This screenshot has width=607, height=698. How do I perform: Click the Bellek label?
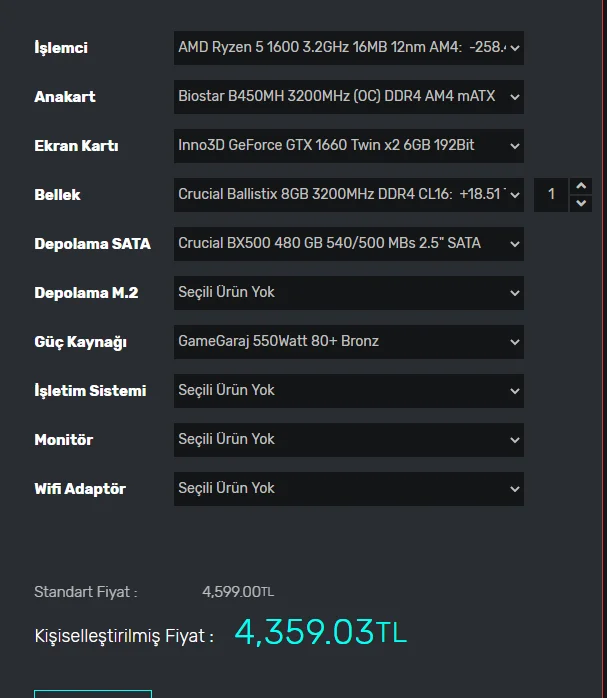pyautogui.click(x=57, y=195)
